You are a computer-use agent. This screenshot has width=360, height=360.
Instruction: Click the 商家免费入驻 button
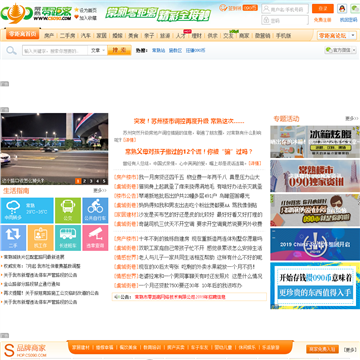coord(322,349)
